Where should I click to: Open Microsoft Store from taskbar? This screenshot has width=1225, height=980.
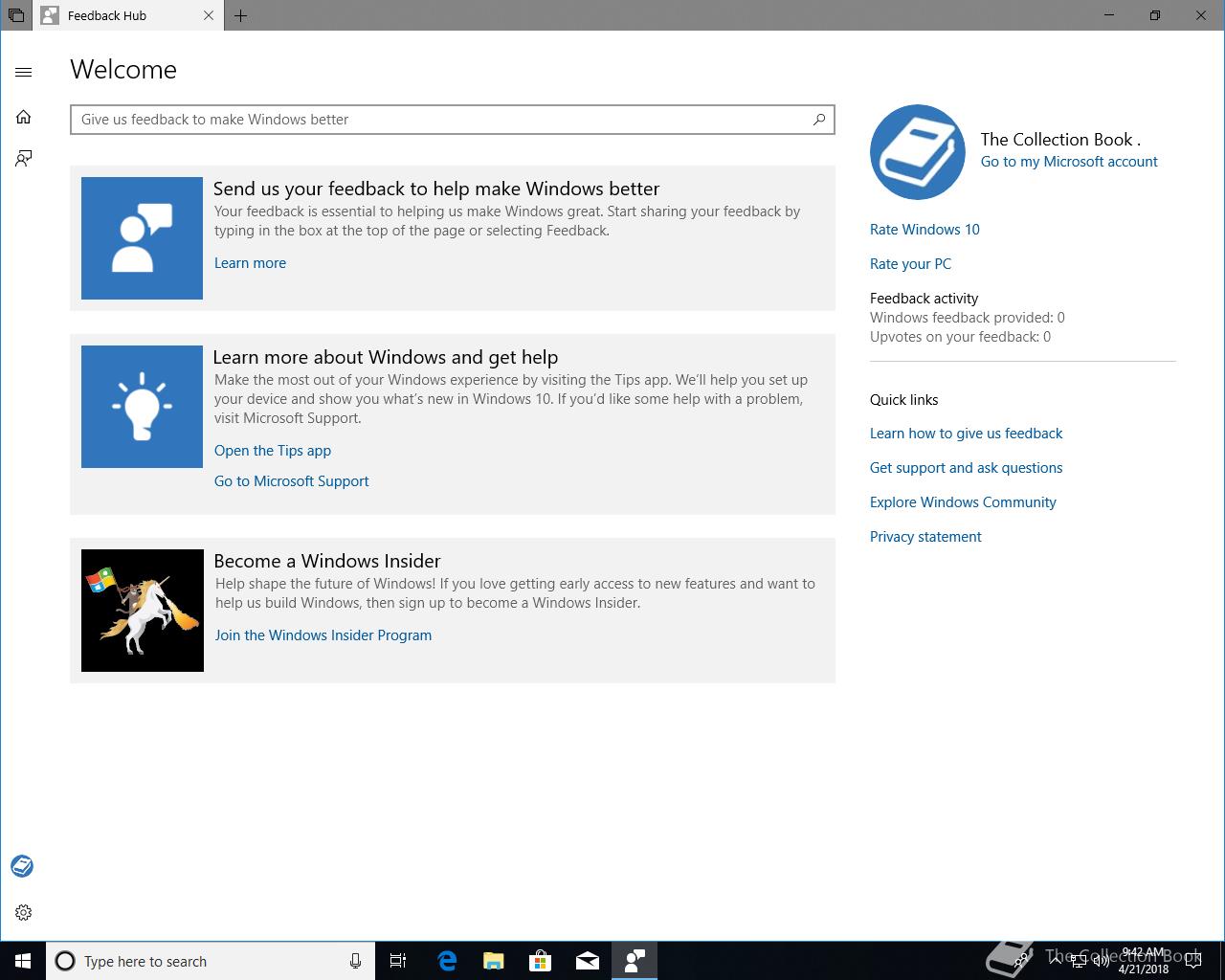click(541, 961)
